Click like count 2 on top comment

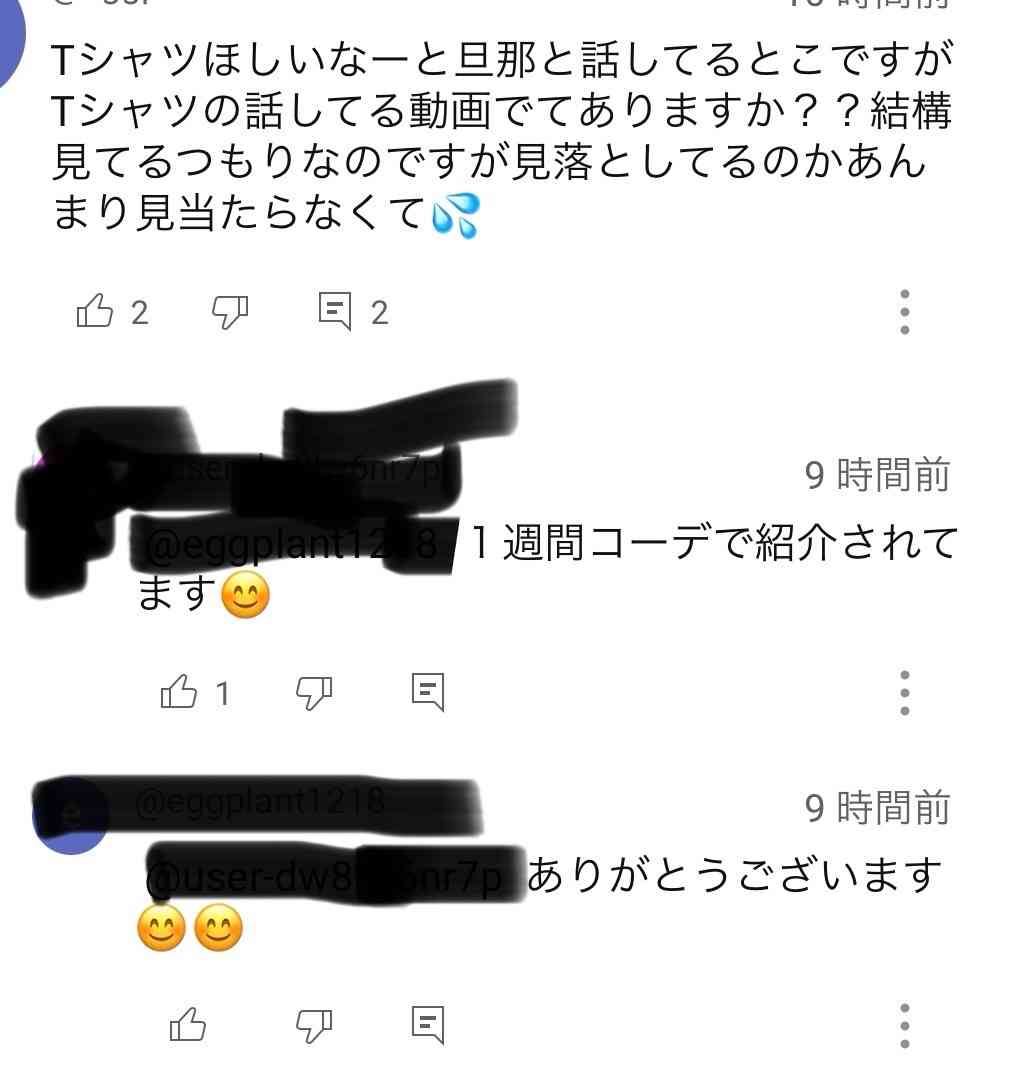(x=139, y=313)
